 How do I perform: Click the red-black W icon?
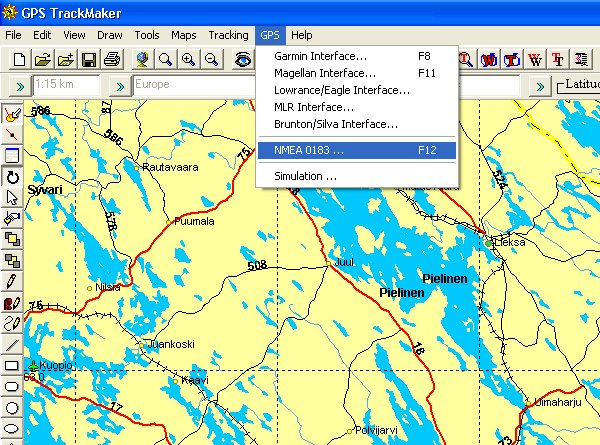[x=535, y=60]
